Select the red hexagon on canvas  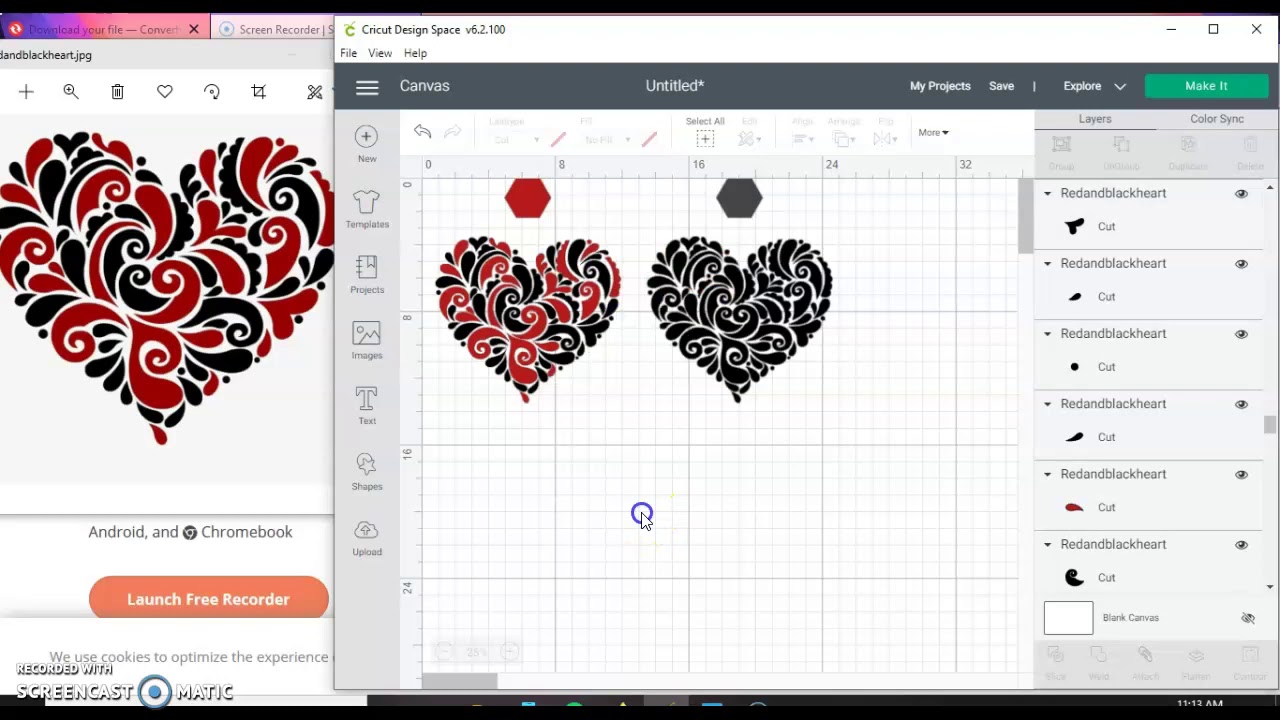pos(528,198)
